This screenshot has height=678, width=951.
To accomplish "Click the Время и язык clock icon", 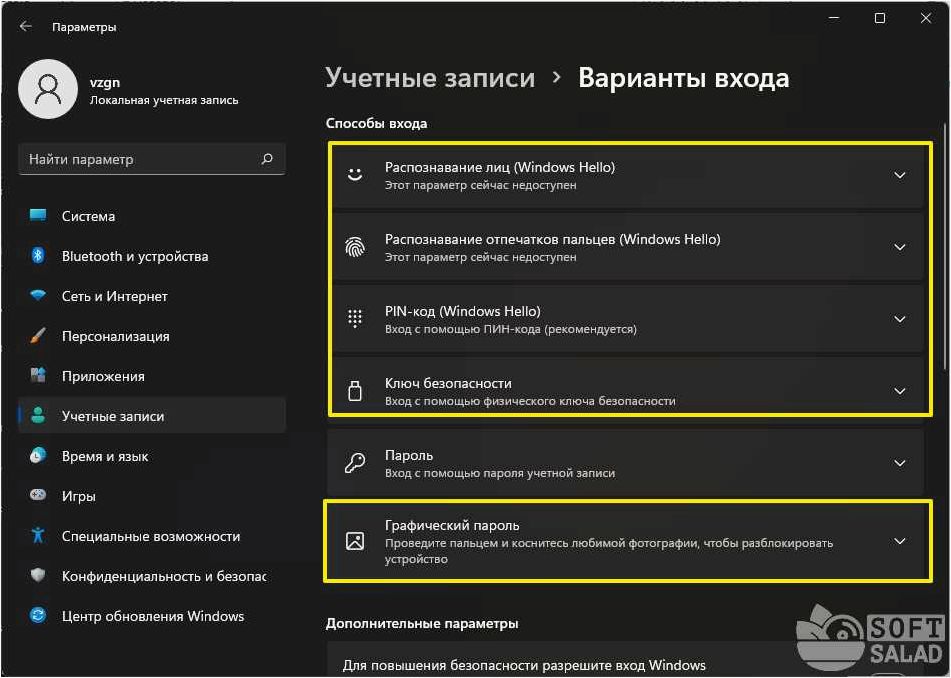I will [x=38, y=456].
